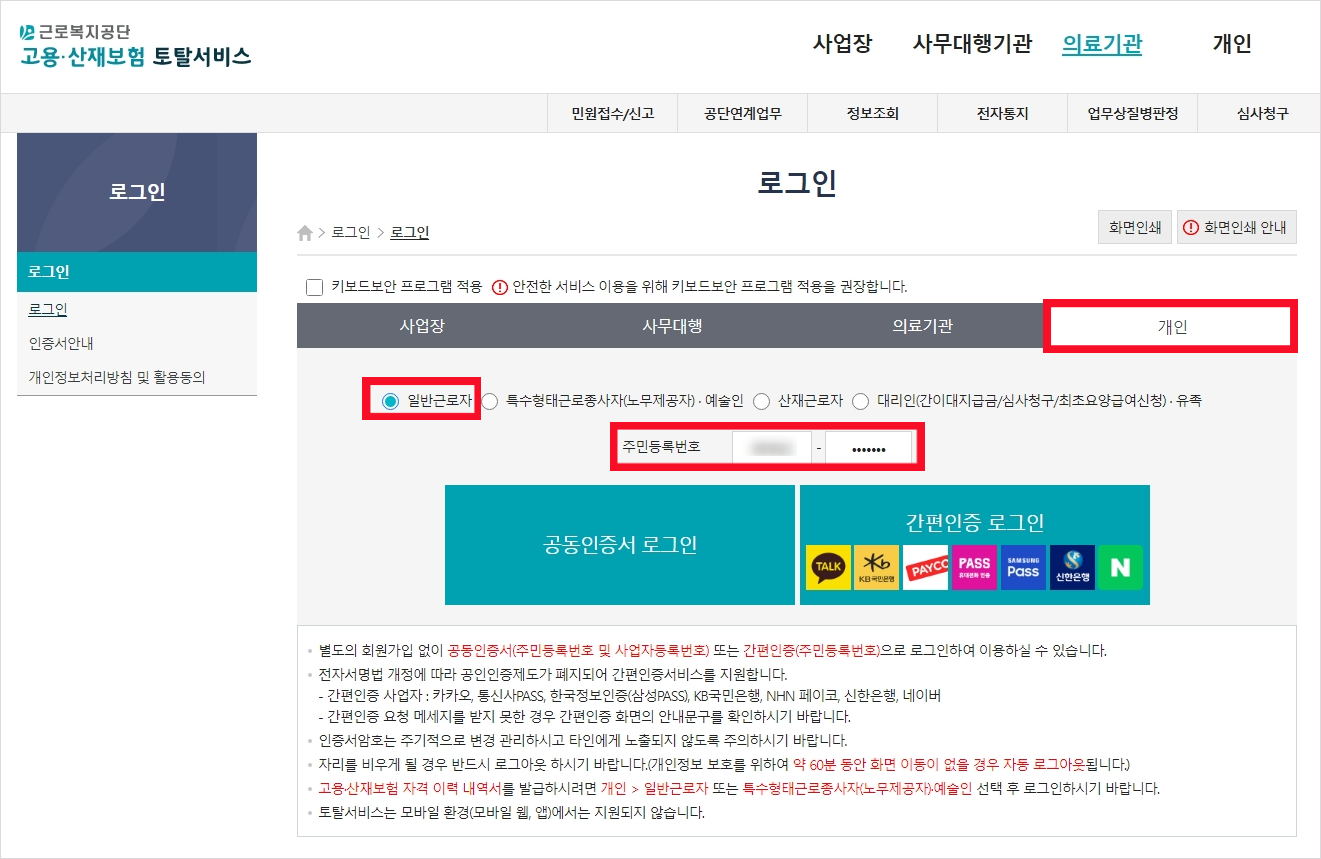Click the 간편인증 로그인 heading button

click(x=975, y=522)
